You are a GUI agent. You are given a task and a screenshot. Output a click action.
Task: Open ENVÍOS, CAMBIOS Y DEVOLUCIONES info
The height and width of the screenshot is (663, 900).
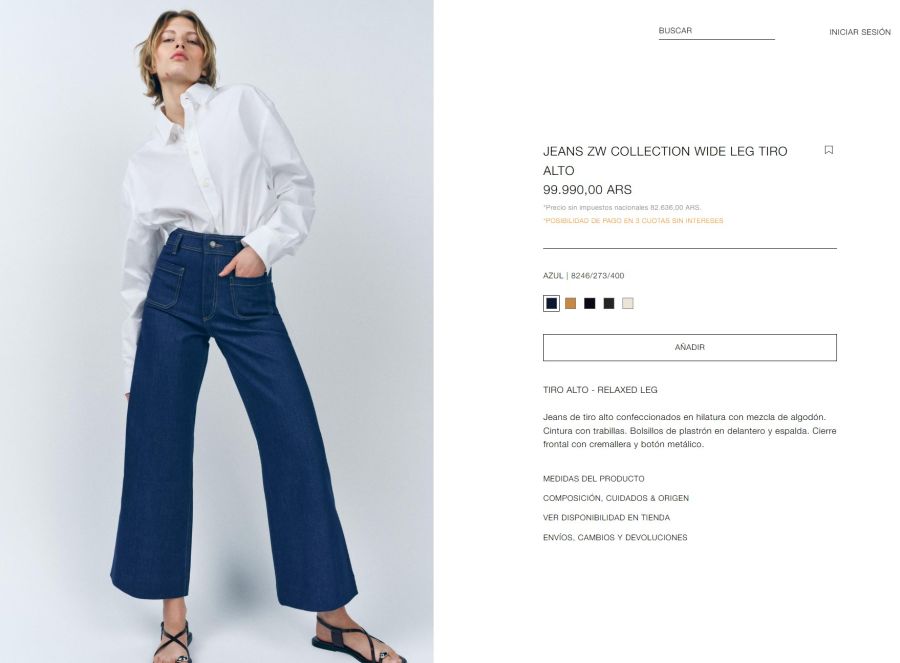click(x=615, y=537)
